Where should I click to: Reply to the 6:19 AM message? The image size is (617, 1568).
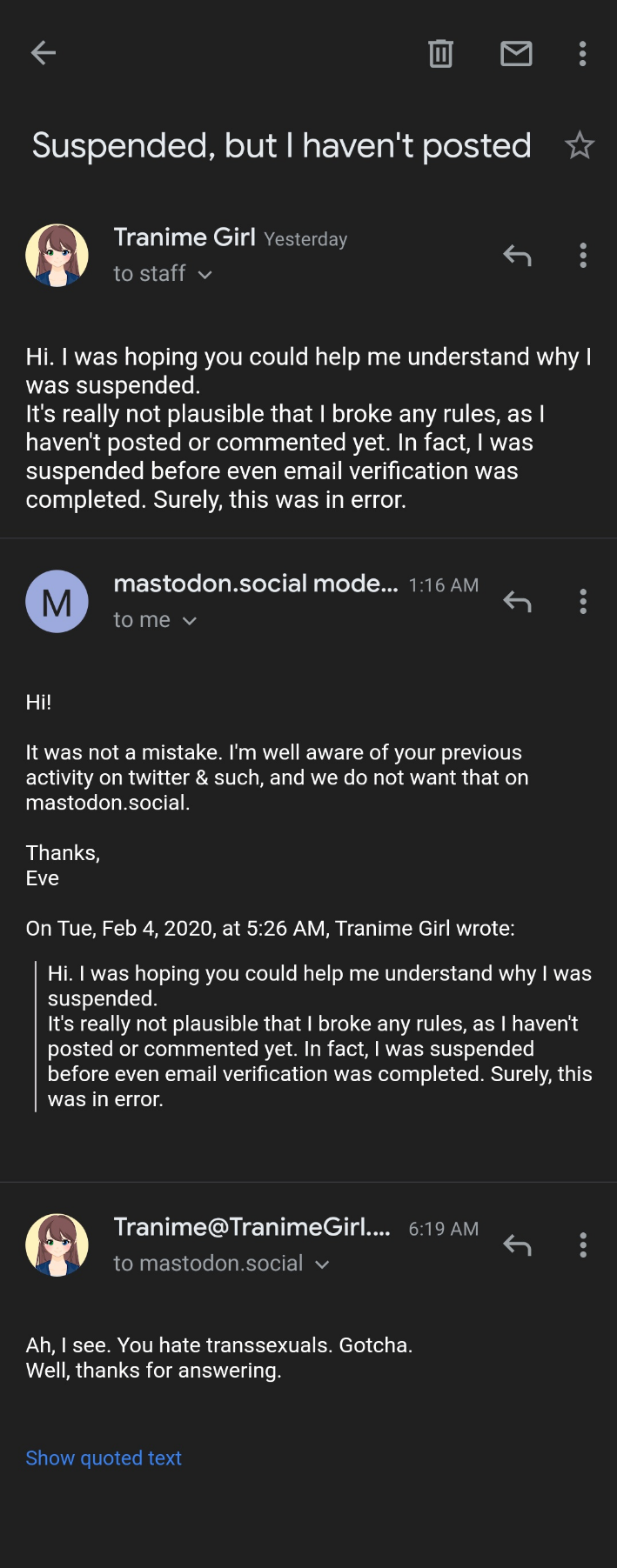tap(517, 1245)
